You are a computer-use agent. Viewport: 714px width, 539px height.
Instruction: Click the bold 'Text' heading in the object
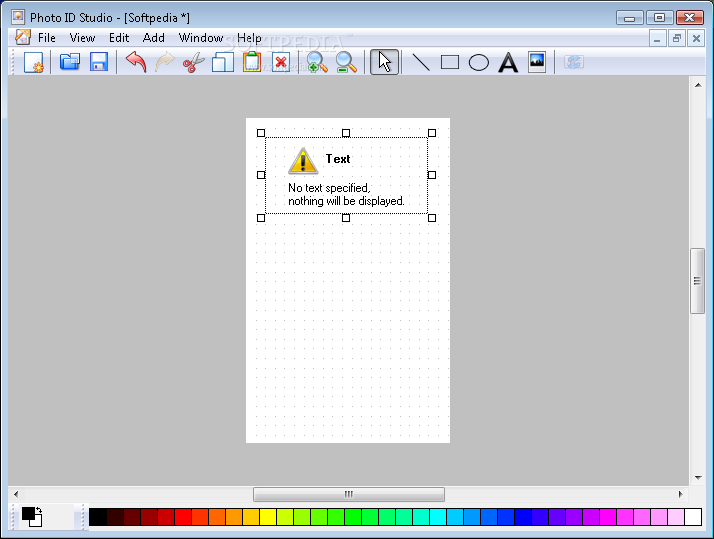[x=338, y=159]
